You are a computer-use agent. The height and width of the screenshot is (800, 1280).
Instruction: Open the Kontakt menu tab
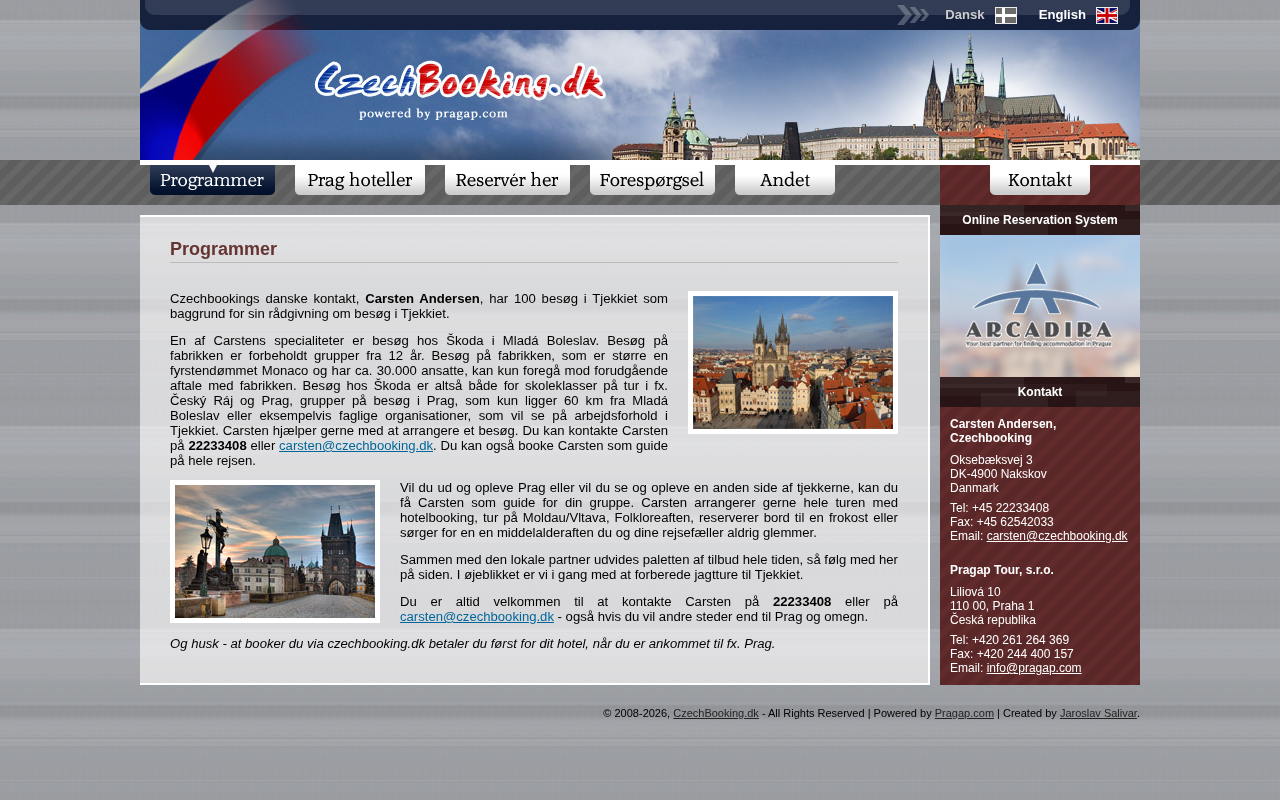1040,180
